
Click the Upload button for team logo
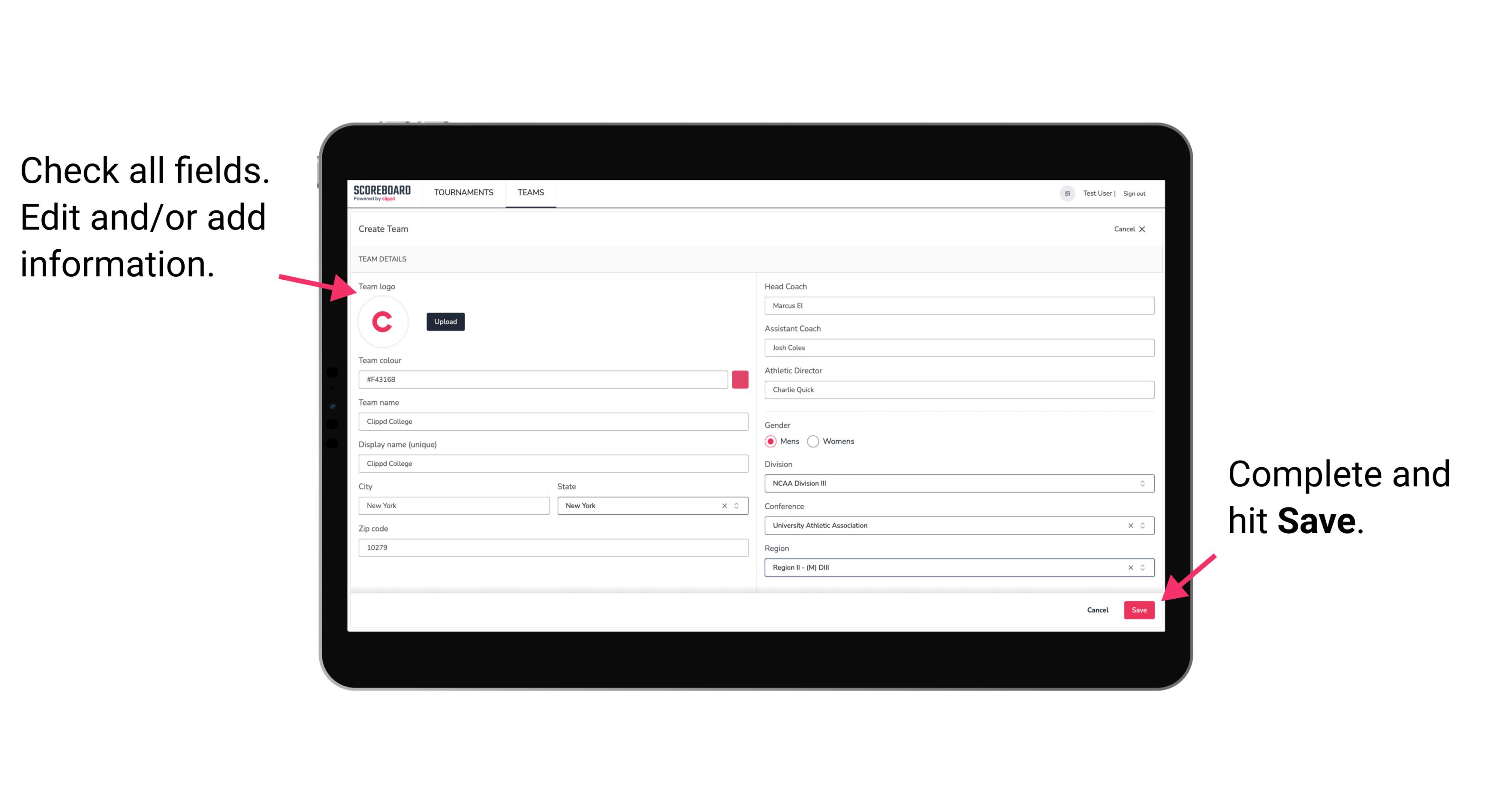pos(445,321)
